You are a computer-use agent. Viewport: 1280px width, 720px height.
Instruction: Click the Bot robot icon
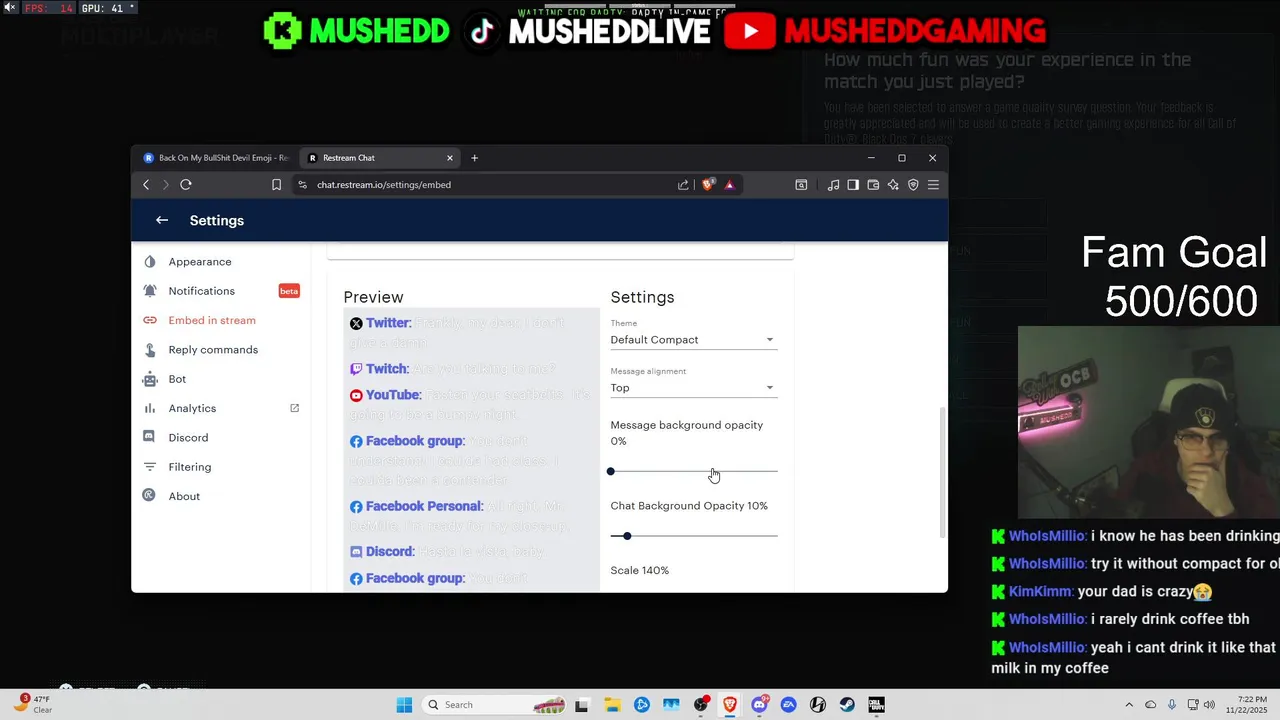tap(149, 379)
